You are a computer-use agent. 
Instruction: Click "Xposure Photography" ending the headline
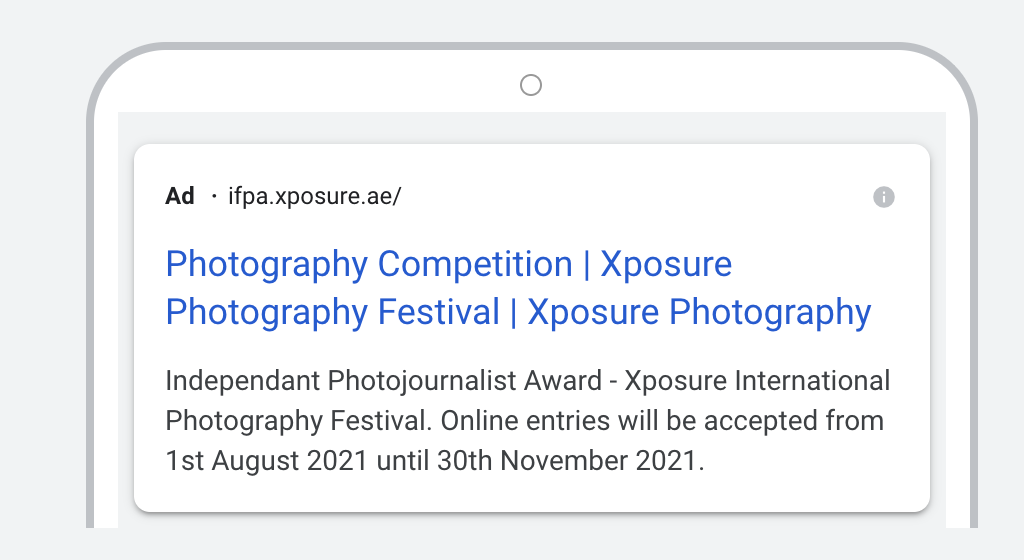click(x=699, y=313)
